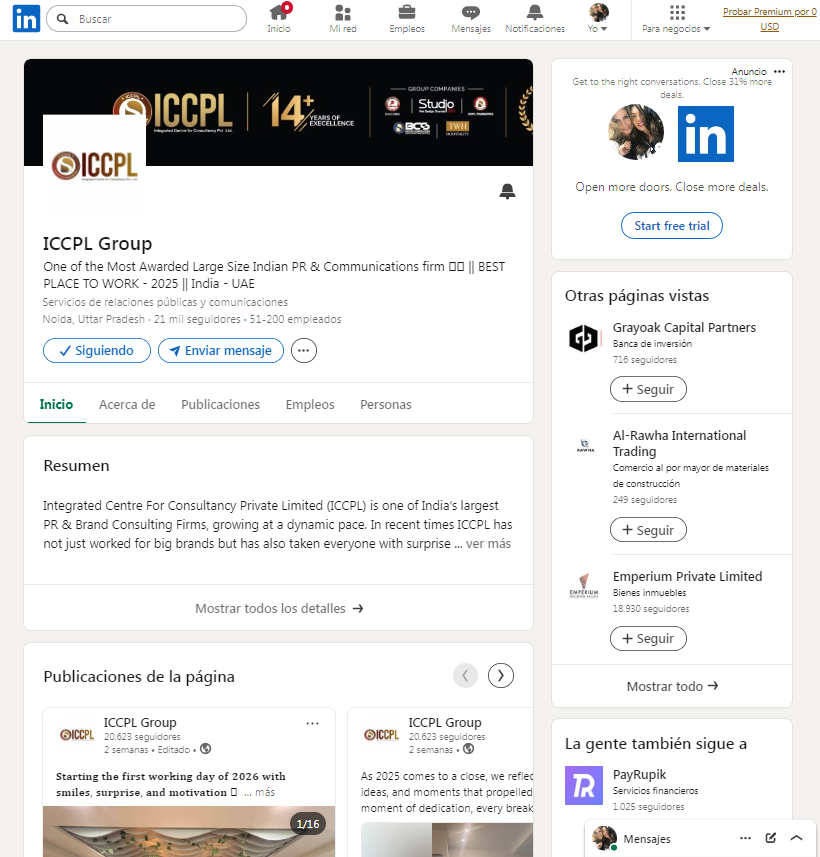
Task: Click Start free trial button
Action: [672, 226]
